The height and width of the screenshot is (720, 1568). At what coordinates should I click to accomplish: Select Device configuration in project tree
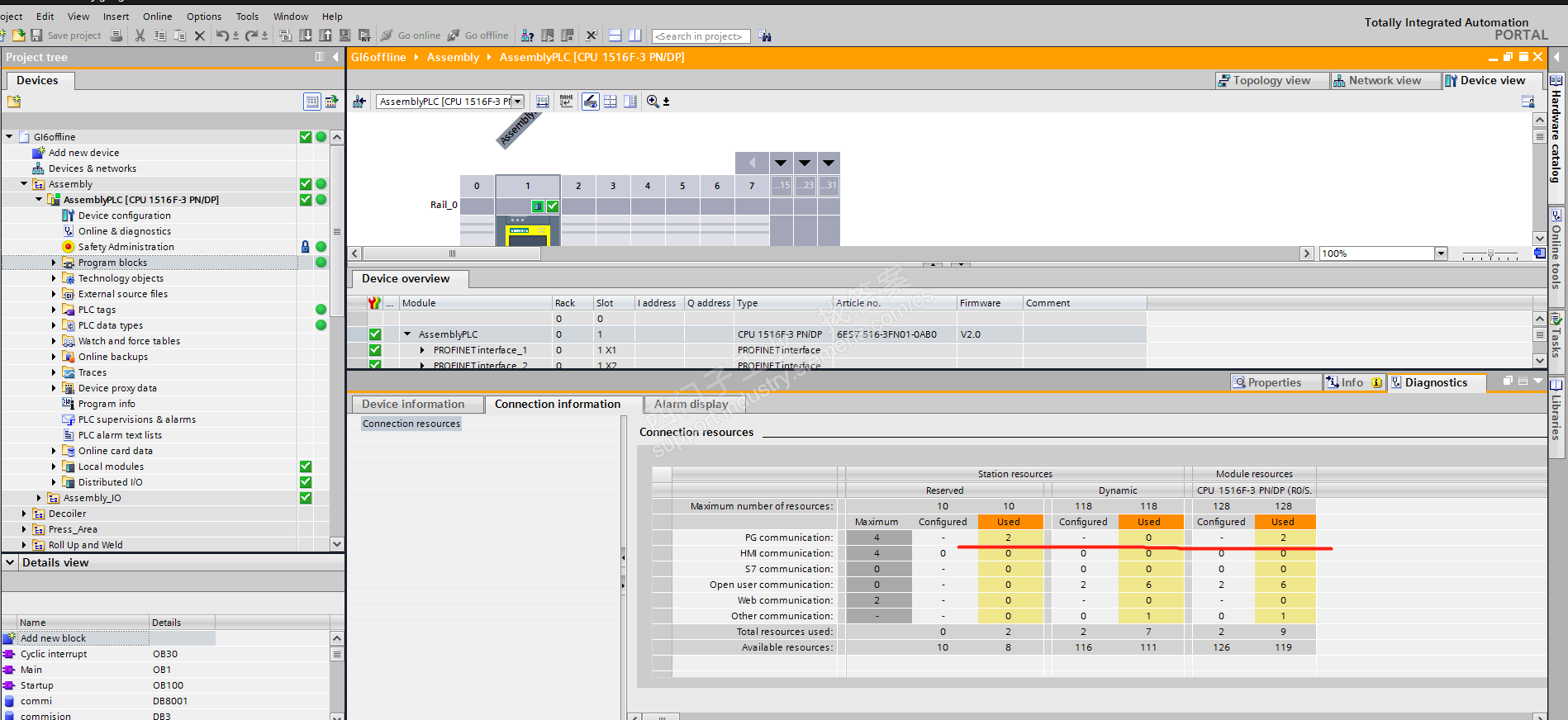coord(125,216)
